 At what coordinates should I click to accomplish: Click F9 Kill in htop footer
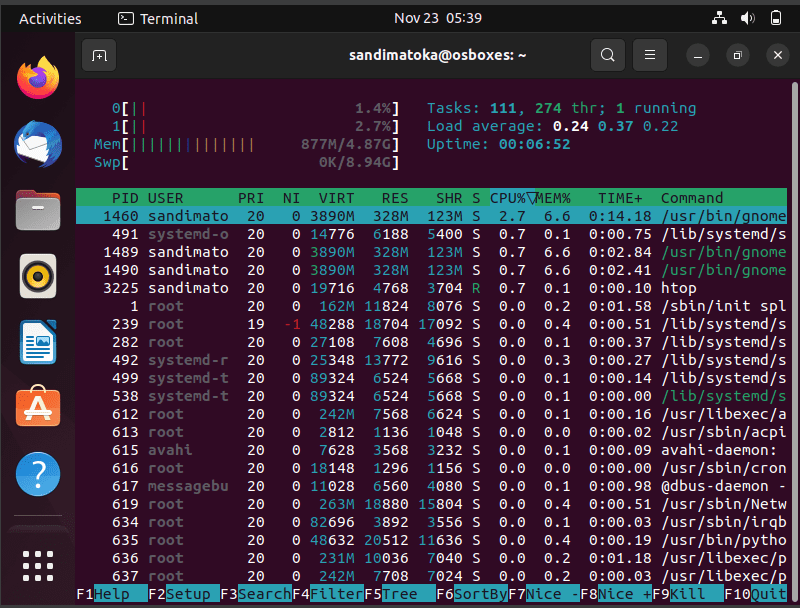(x=688, y=594)
